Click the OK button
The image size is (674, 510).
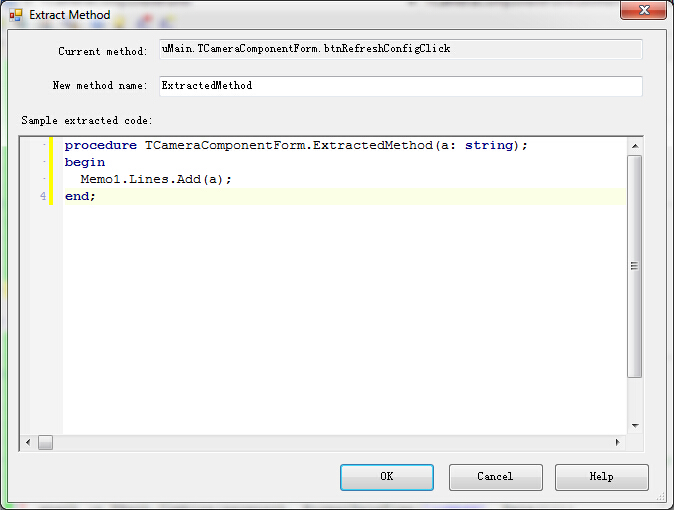pos(386,477)
